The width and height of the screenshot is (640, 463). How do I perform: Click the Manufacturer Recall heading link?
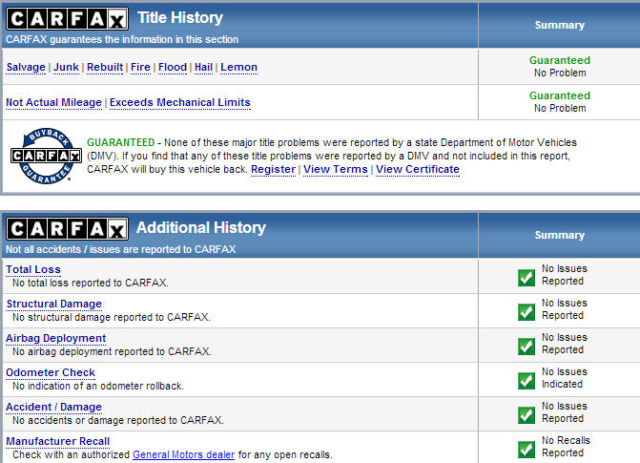coord(58,441)
